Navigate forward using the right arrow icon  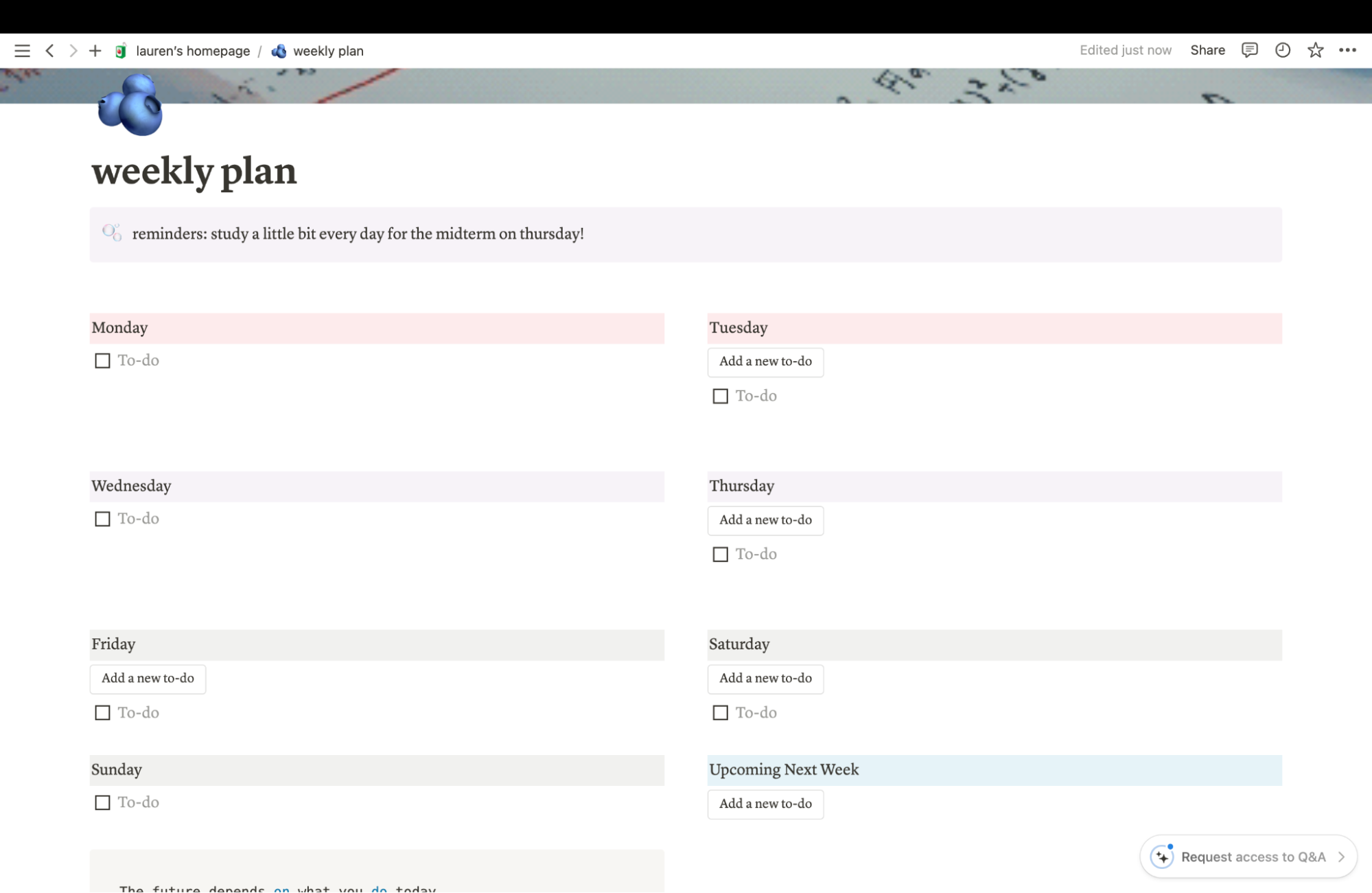click(73, 50)
